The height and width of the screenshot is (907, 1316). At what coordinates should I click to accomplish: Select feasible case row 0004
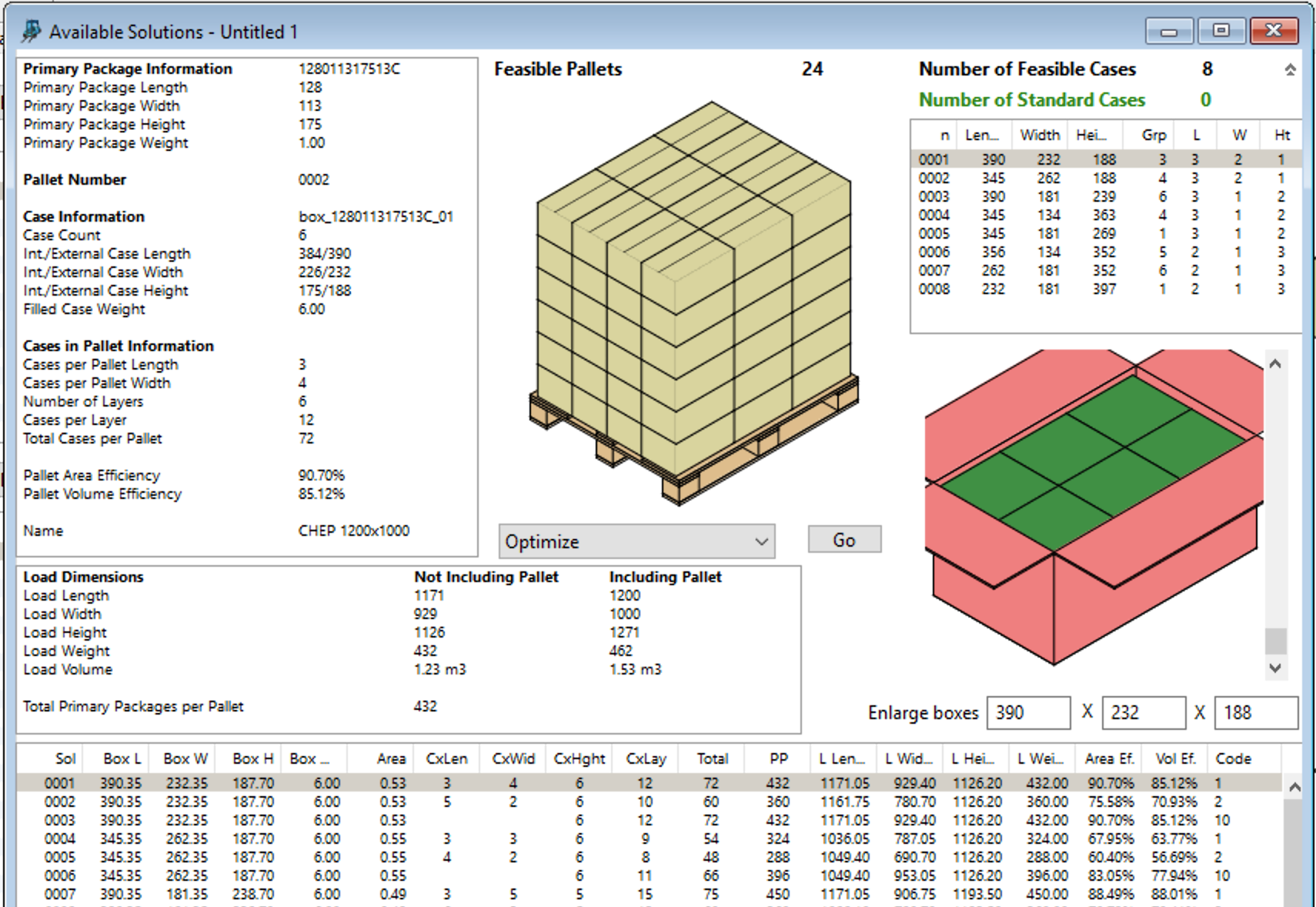point(1106,215)
